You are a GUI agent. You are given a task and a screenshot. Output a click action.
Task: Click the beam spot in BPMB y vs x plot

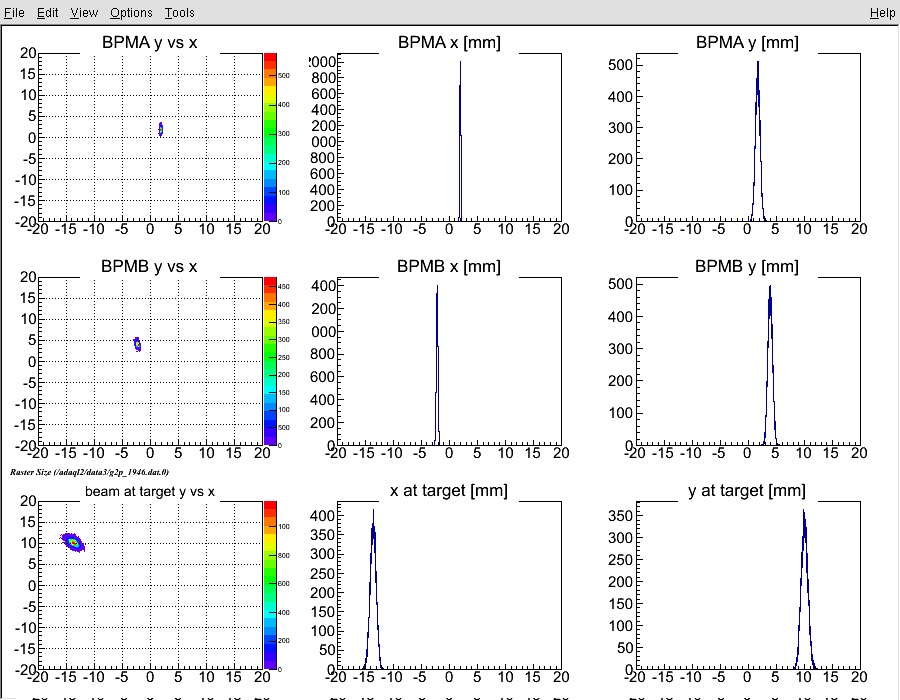137,344
